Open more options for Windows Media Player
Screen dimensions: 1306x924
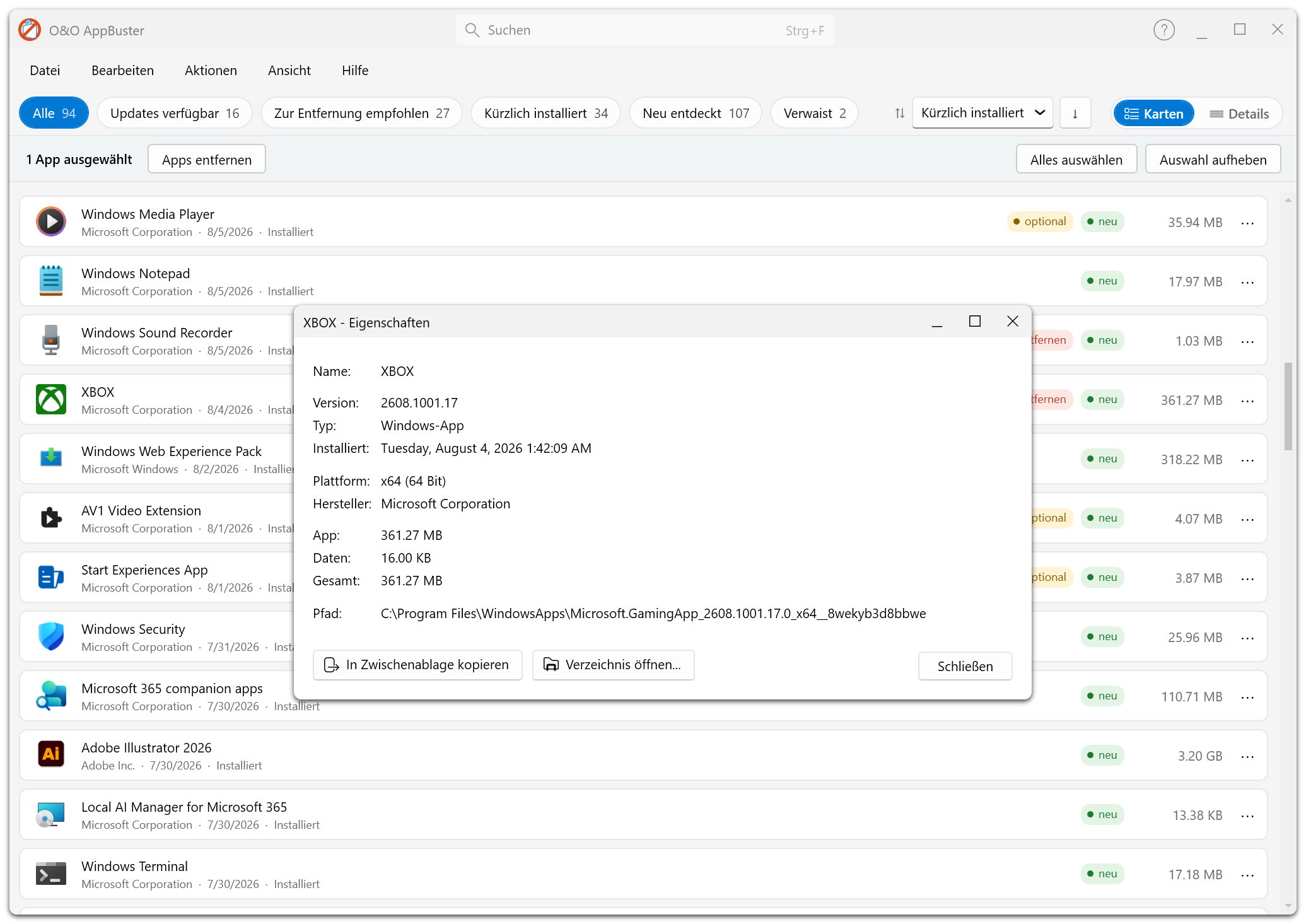(x=1247, y=223)
